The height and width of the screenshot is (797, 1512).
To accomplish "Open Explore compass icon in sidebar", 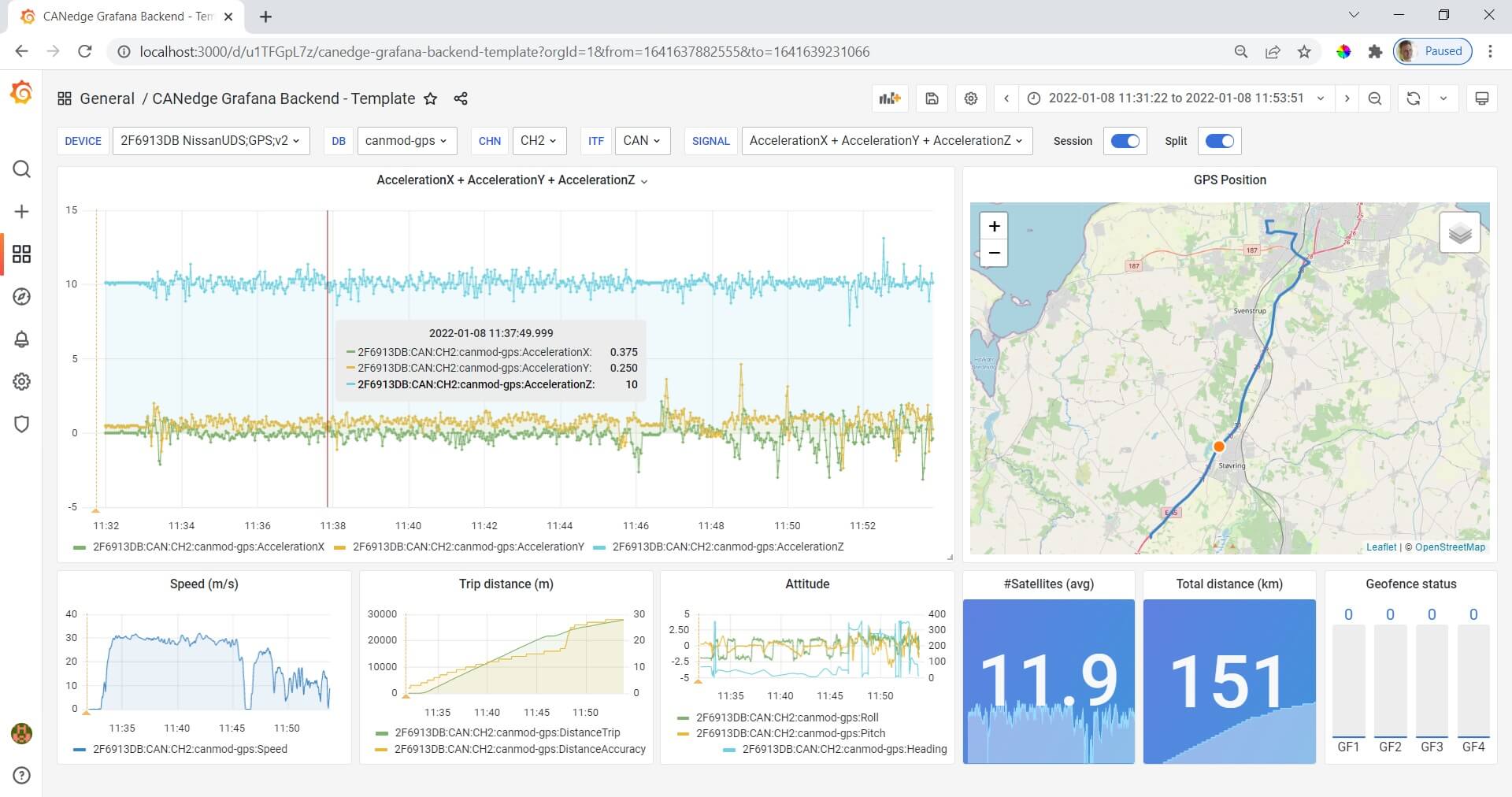I will [21, 297].
